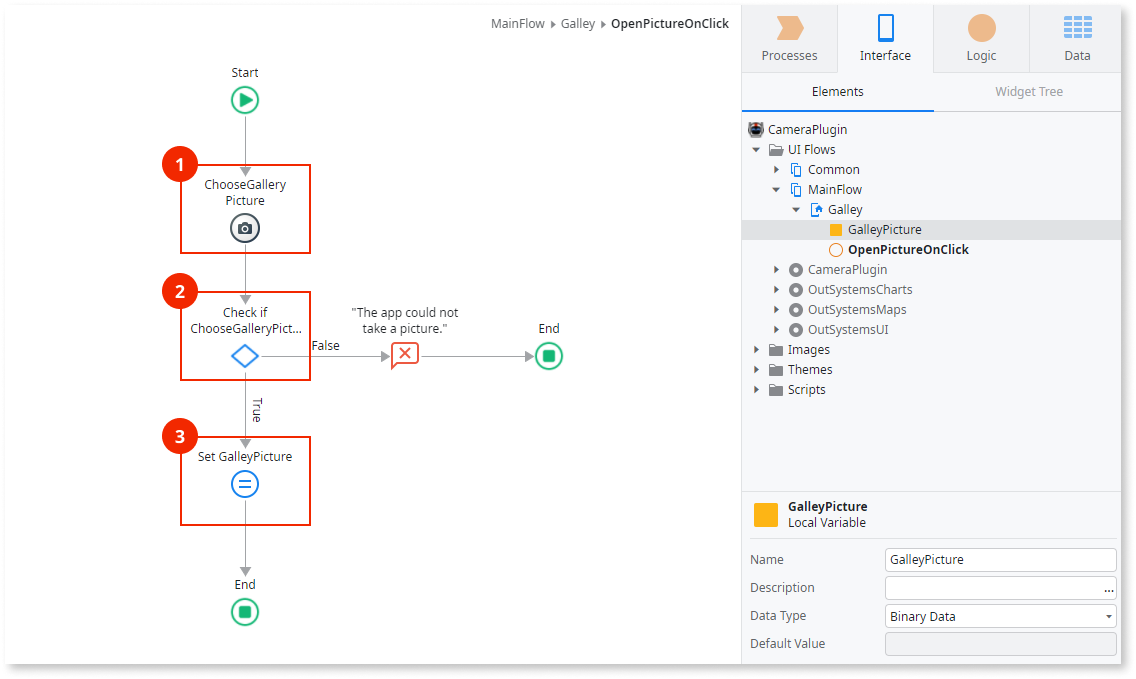Click inside the Name field showing GalleyPicture
This screenshot has height=679, width=1136.
click(1000, 559)
